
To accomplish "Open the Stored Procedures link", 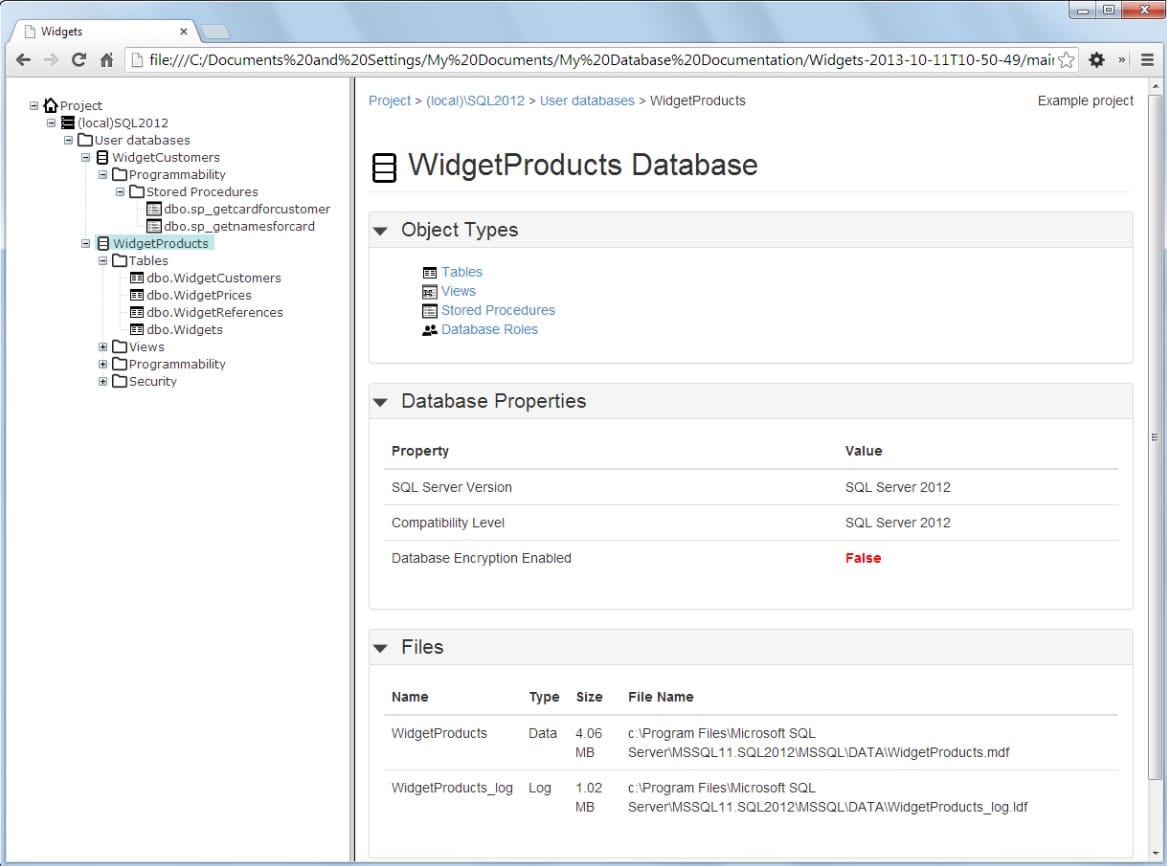I will (x=498, y=310).
